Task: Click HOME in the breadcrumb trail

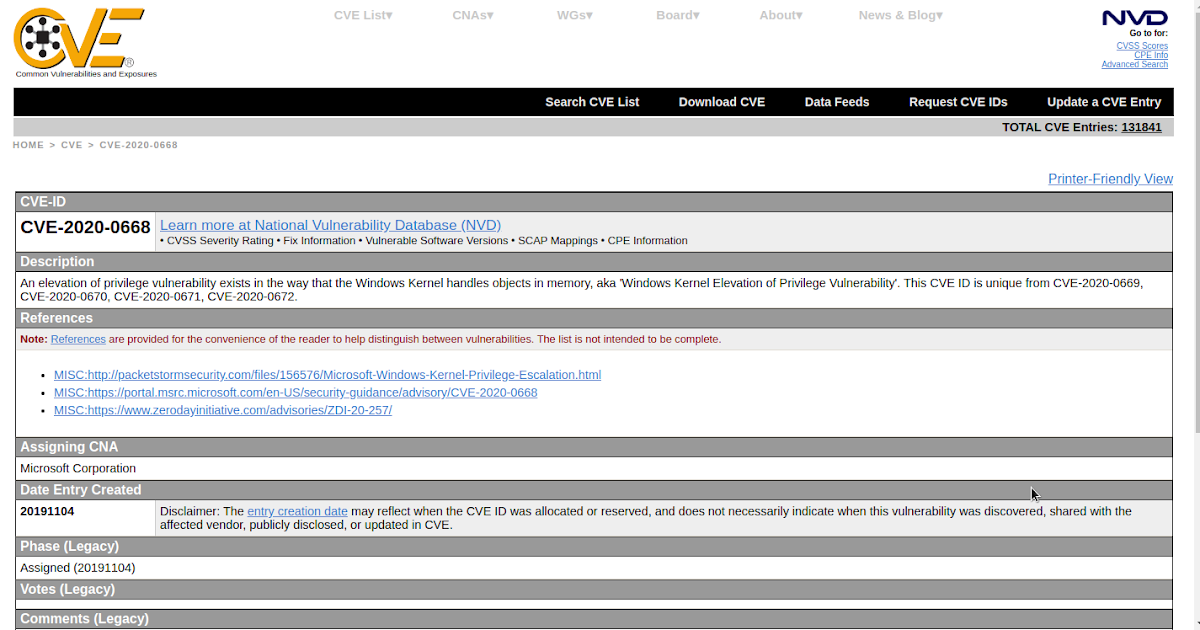Action: tap(28, 144)
